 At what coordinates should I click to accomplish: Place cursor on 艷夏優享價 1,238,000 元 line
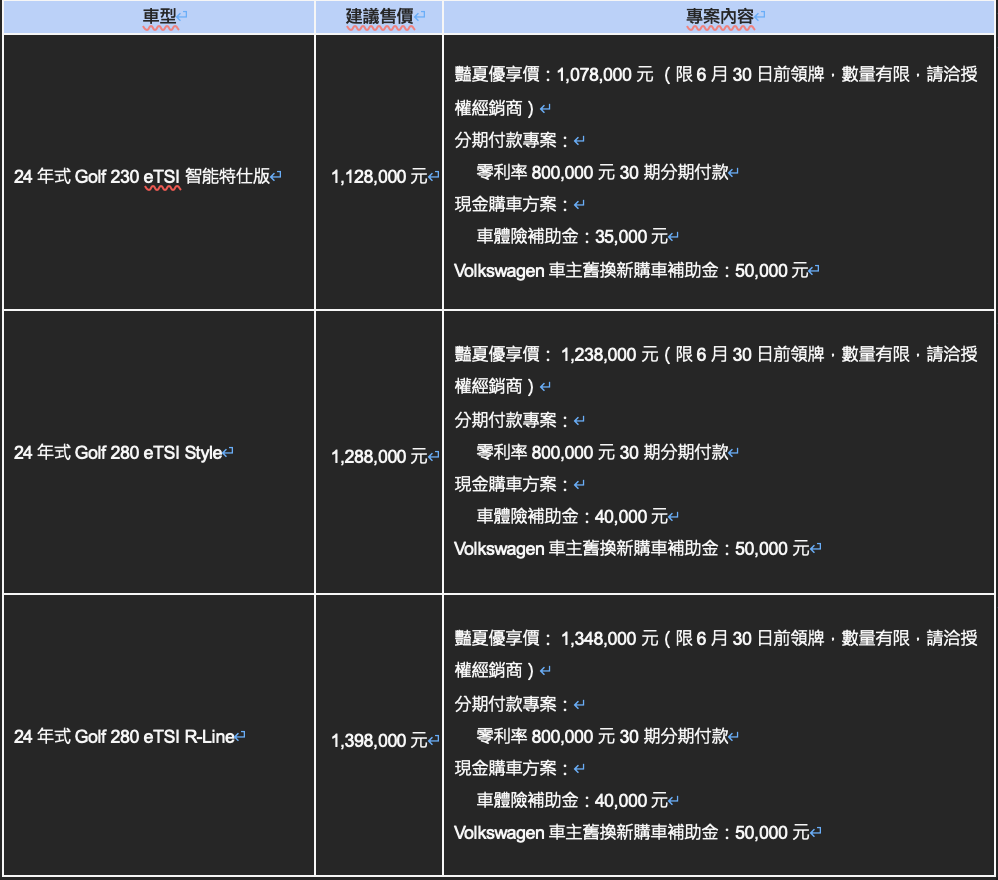click(600, 354)
